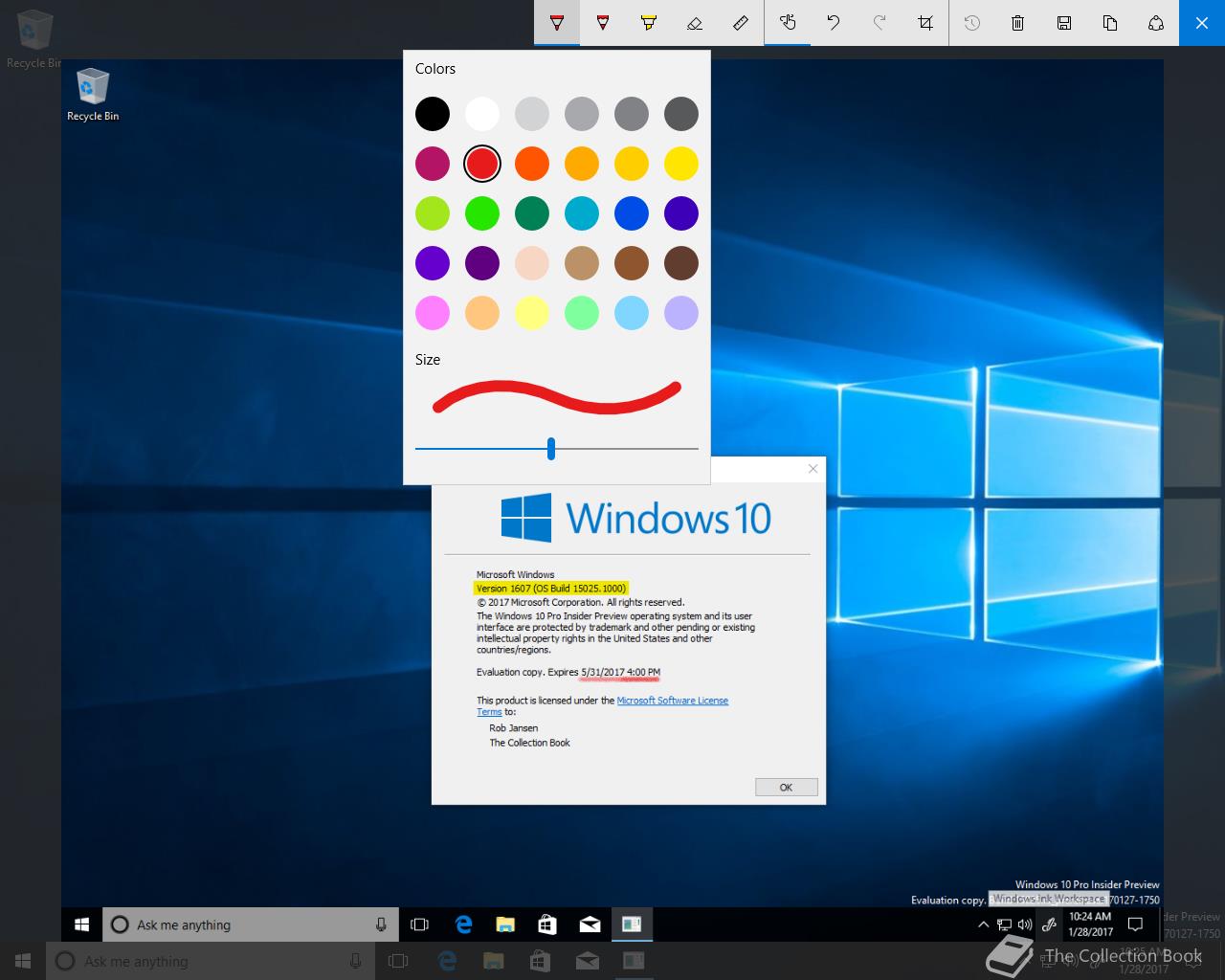This screenshot has width=1225, height=980.
Task: Close the Screen Sketch workspace
Action: coord(1202,23)
